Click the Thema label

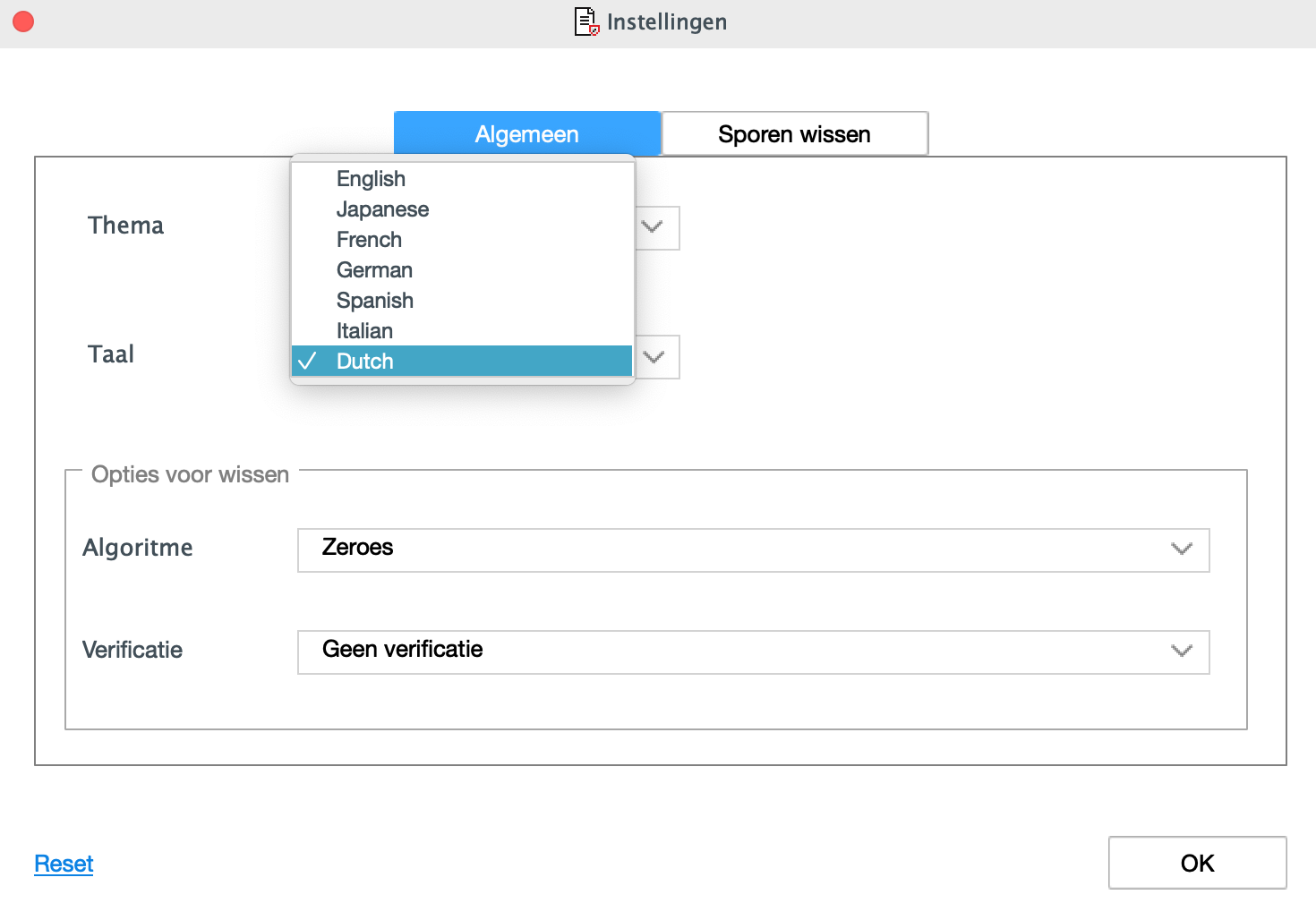point(125,226)
